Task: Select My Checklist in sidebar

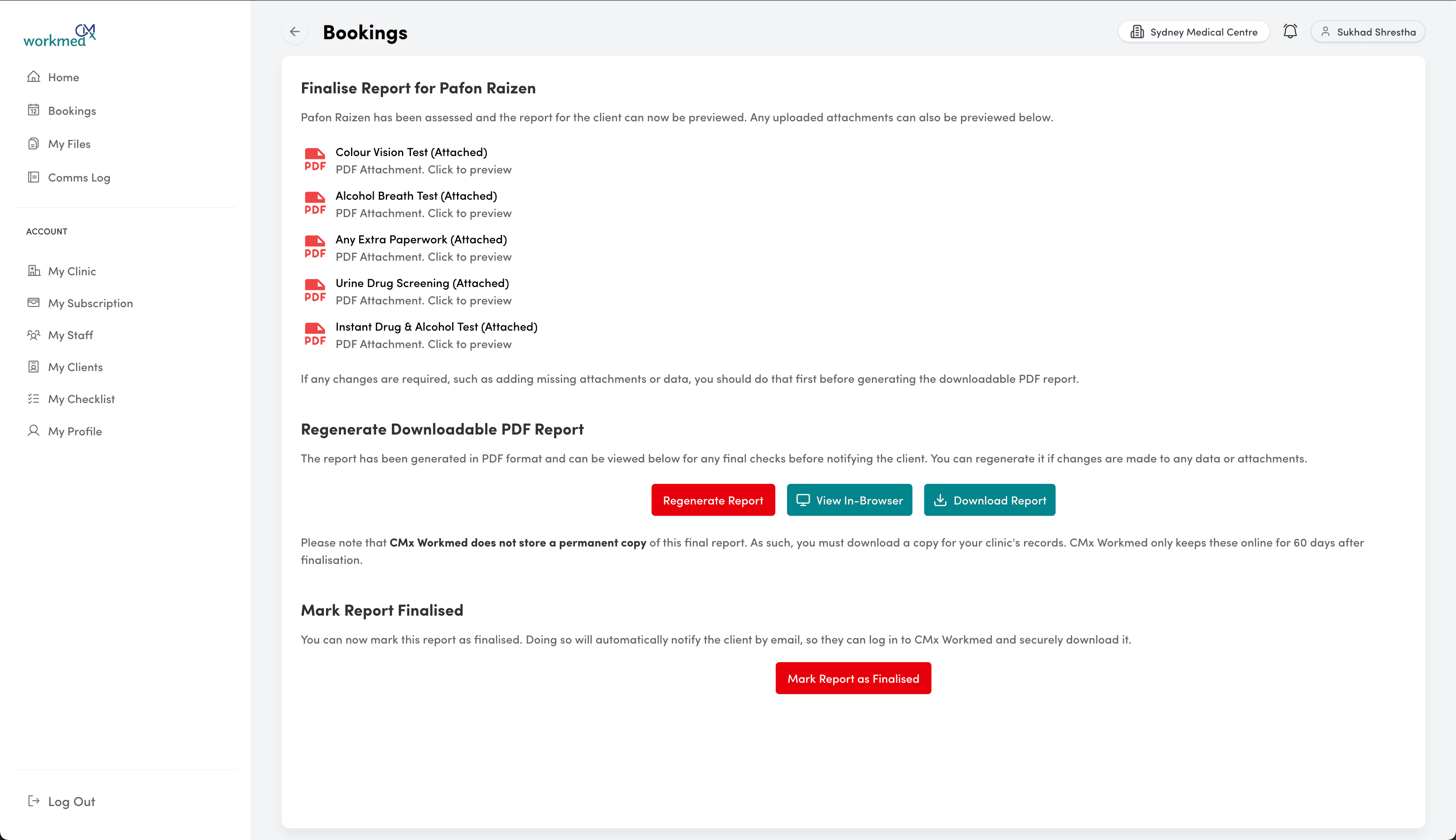Action: point(81,399)
